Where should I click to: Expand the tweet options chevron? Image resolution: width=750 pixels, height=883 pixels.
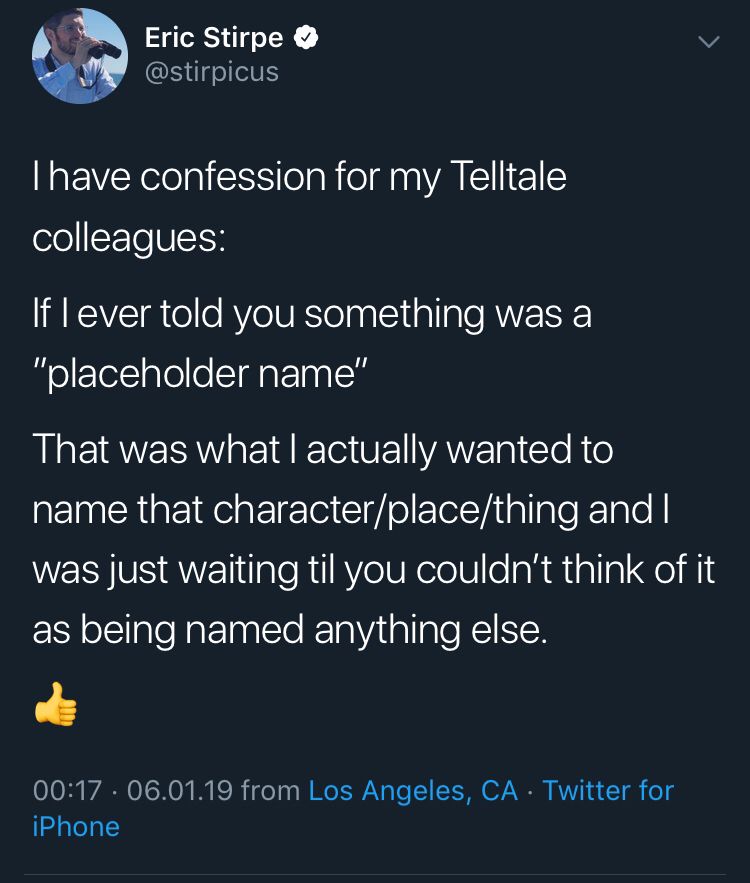[708, 42]
